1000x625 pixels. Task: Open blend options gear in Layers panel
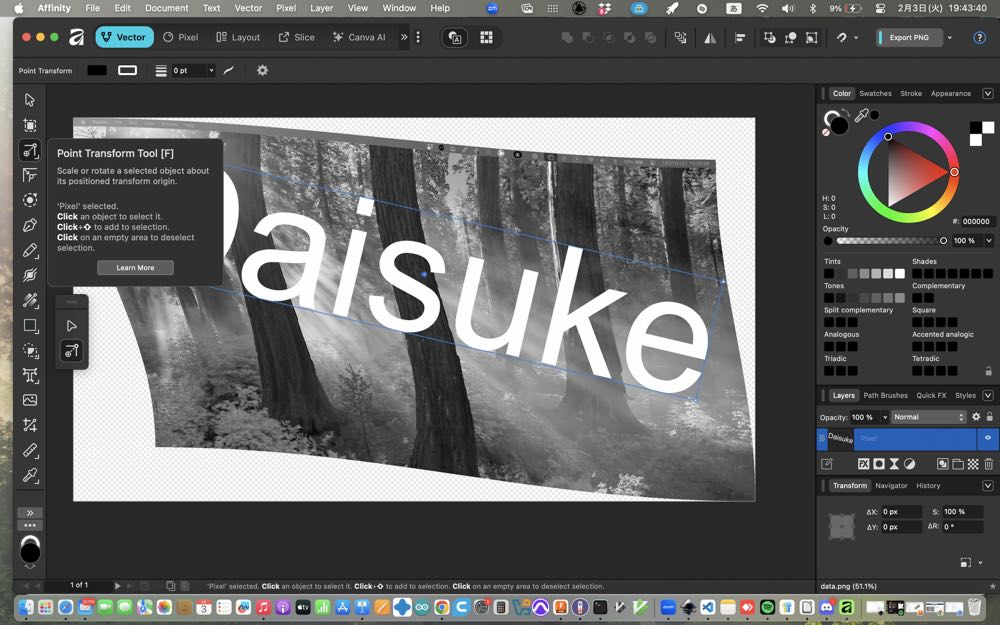click(x=976, y=417)
